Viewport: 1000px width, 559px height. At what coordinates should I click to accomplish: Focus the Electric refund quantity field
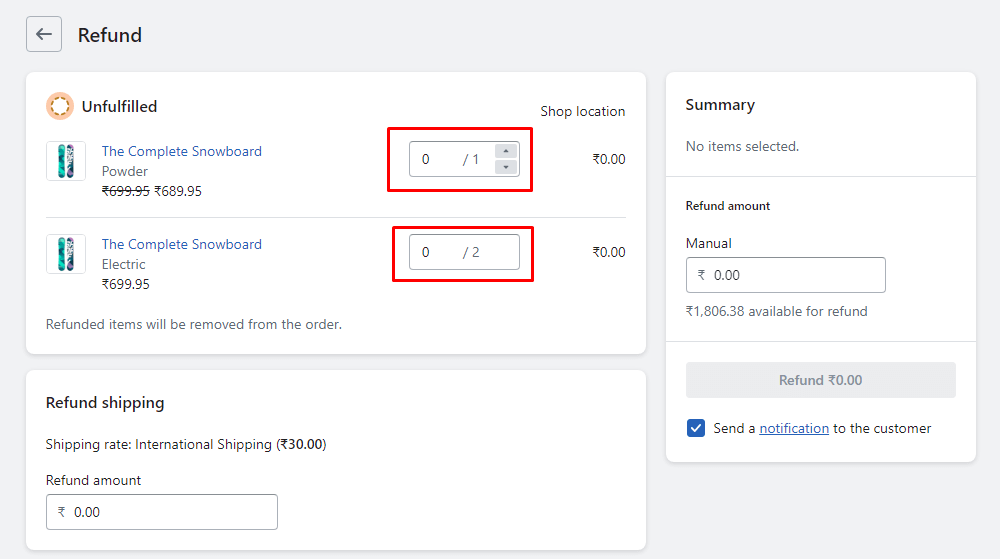pos(440,252)
